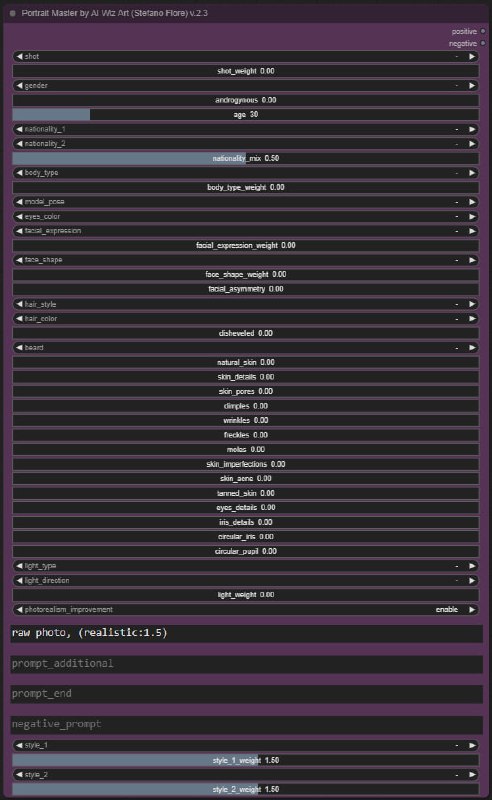Viewport: 492px width, 800px height.
Task: Click the right arrow on face_shape
Action: point(472,260)
